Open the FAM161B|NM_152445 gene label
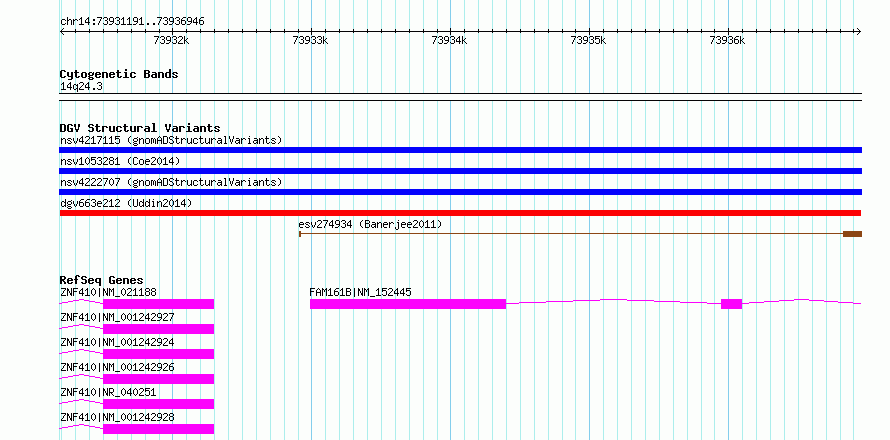The height and width of the screenshot is (440, 890). 360,292
